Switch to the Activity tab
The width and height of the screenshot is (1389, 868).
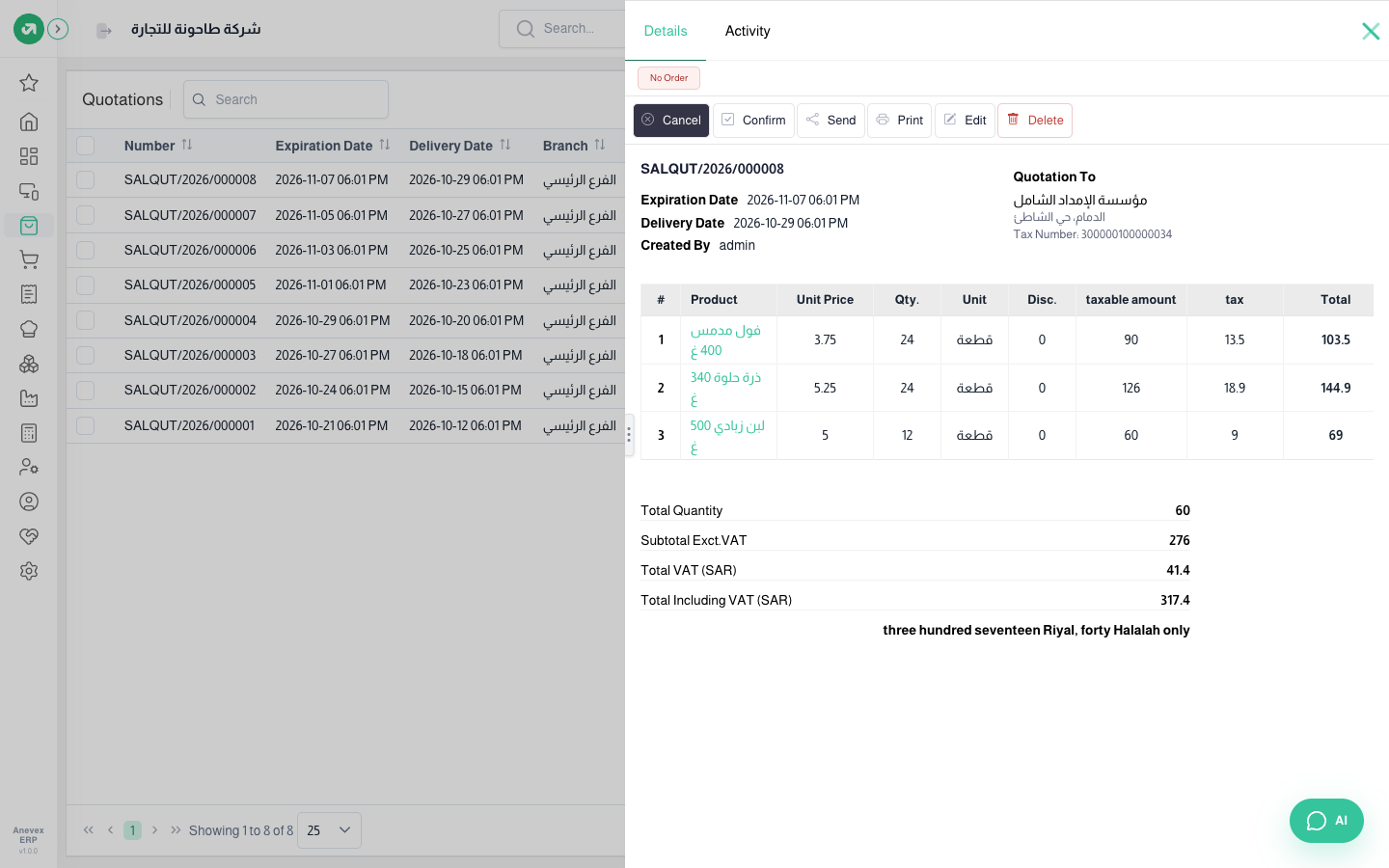point(748,31)
